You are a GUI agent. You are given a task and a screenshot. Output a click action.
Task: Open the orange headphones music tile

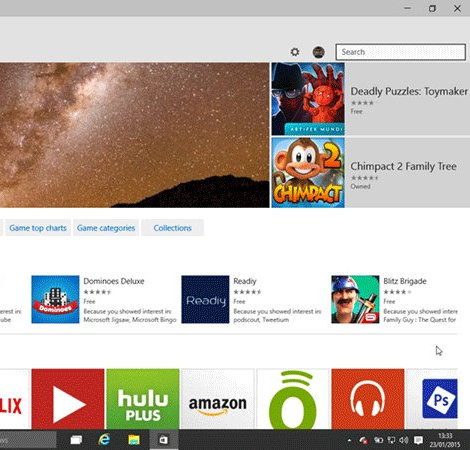368,399
